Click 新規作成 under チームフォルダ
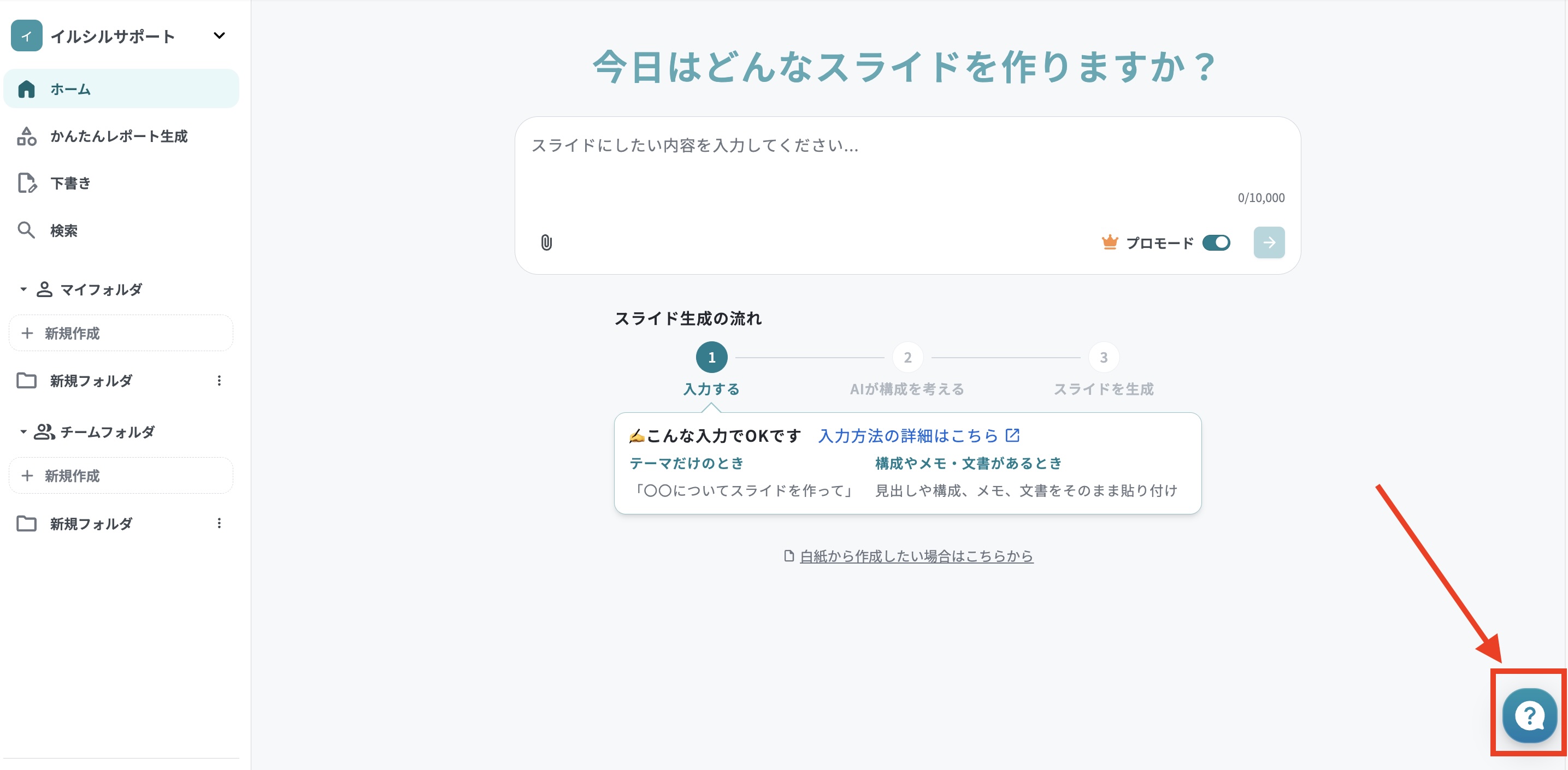 pos(121,476)
